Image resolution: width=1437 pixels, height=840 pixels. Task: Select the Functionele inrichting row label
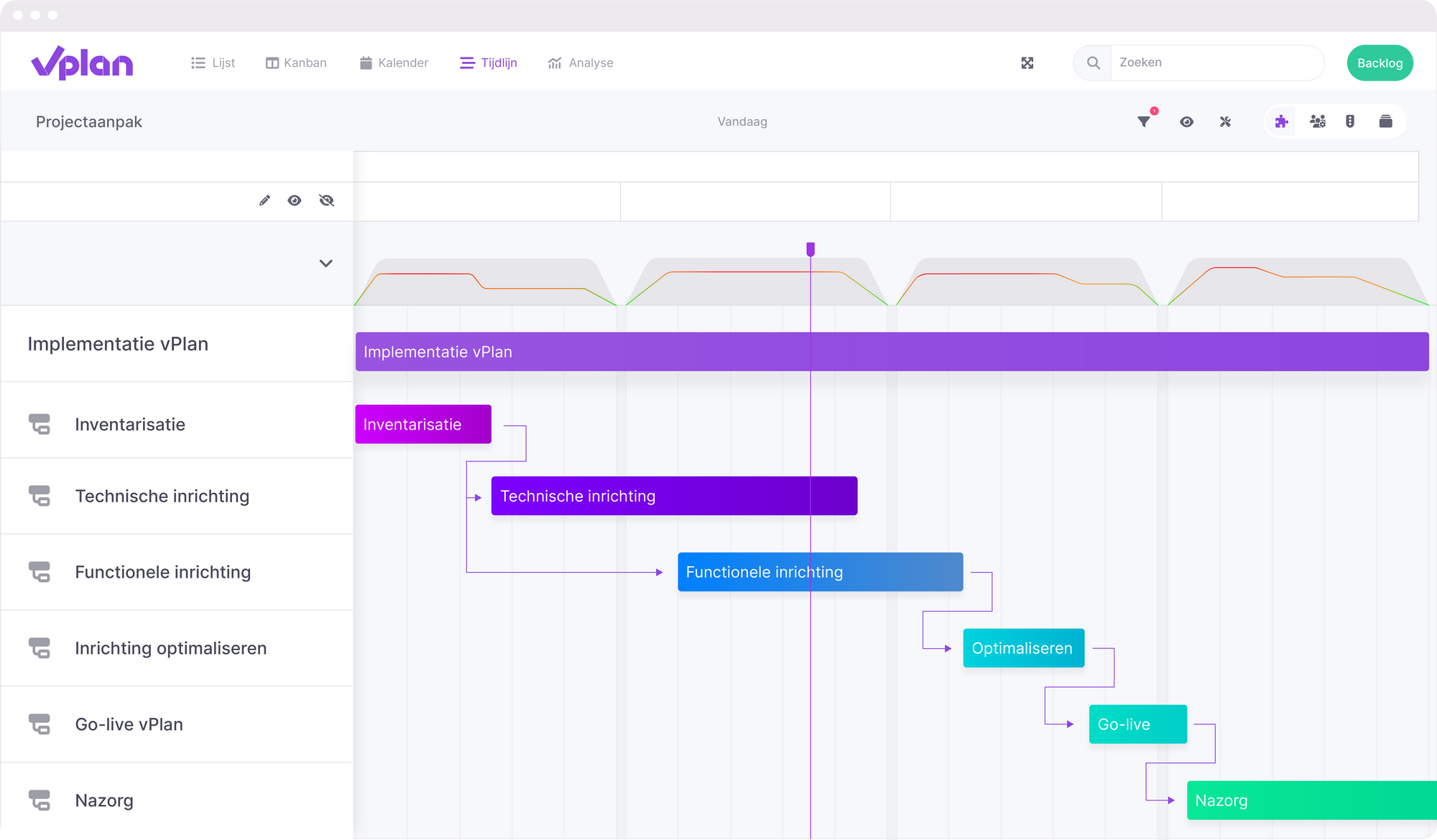(x=163, y=573)
